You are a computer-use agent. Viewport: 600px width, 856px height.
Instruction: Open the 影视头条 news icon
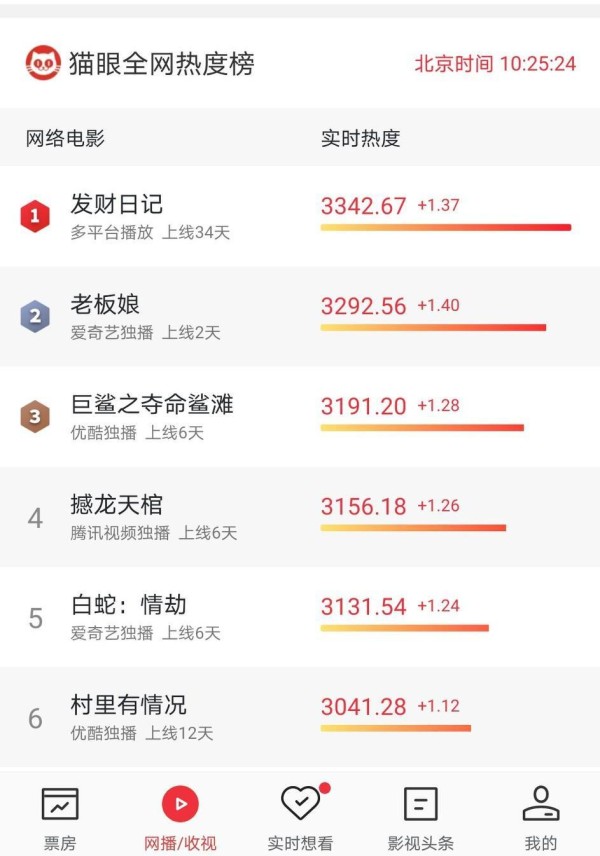click(420, 804)
